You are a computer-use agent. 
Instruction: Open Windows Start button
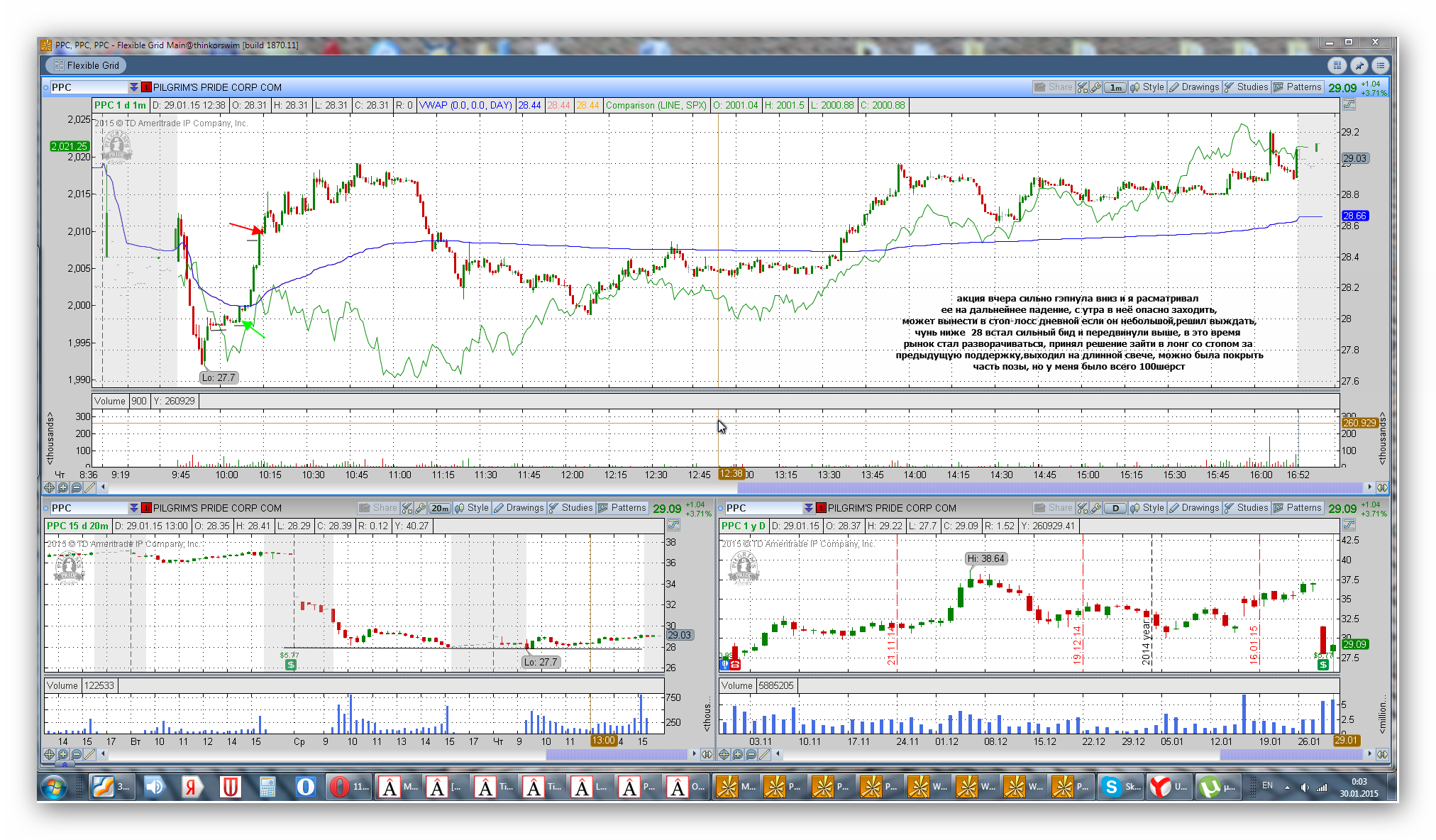(x=54, y=787)
